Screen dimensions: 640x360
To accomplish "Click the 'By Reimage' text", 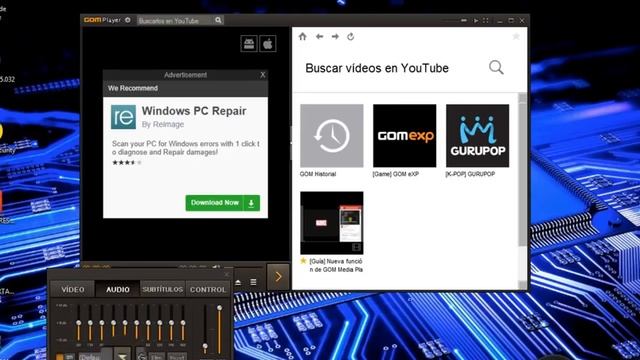I will pos(163,124).
